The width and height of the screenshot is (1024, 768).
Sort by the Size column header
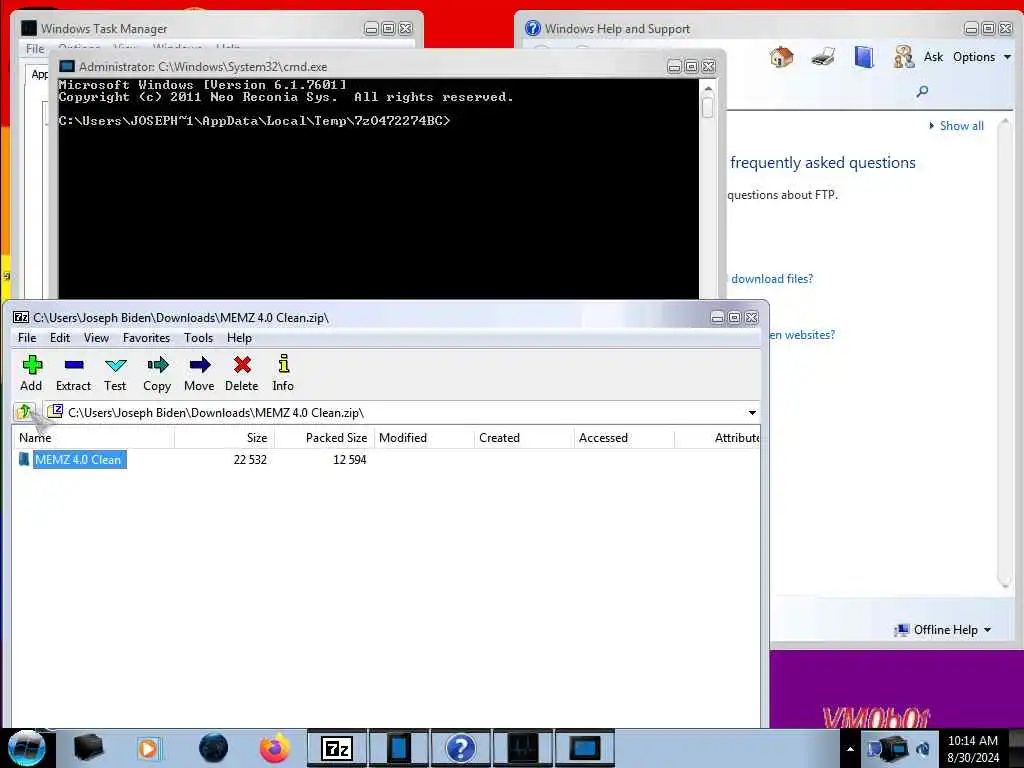pyautogui.click(x=224, y=438)
